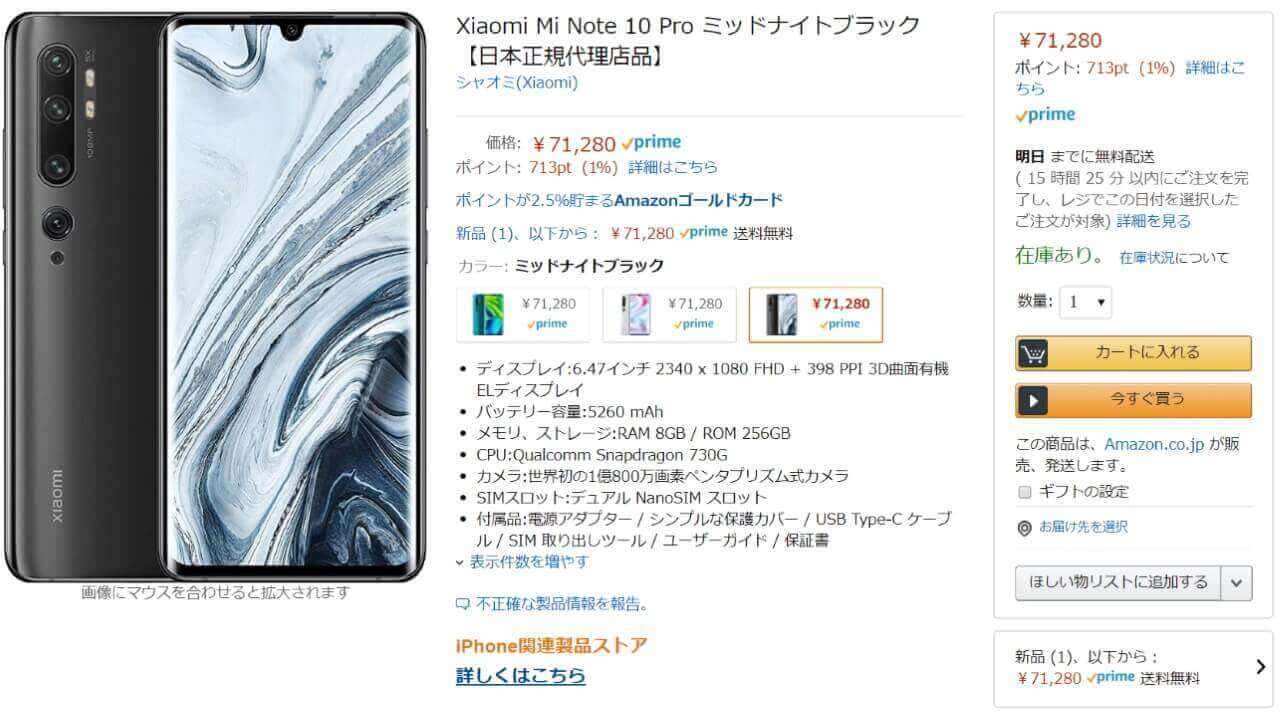This screenshot has height=720, width=1280.
Task: Click the Mi Note 10 Pro product image
Action: 214,297
